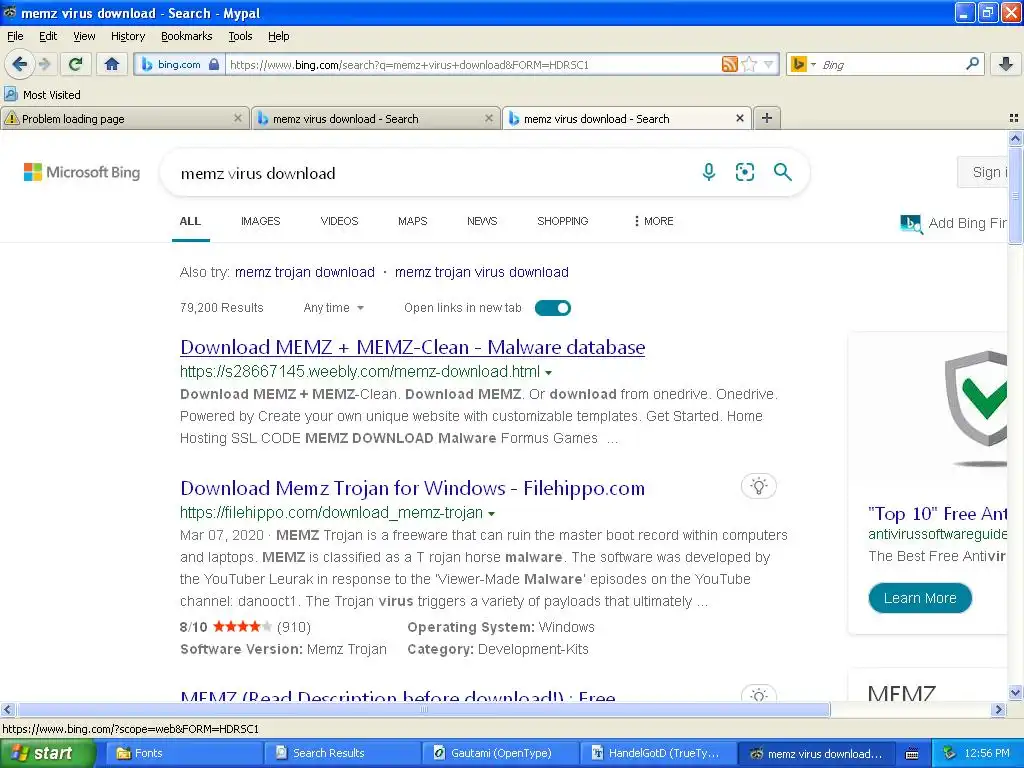Expand the weebly.com URL dropdown caret

click(x=549, y=373)
